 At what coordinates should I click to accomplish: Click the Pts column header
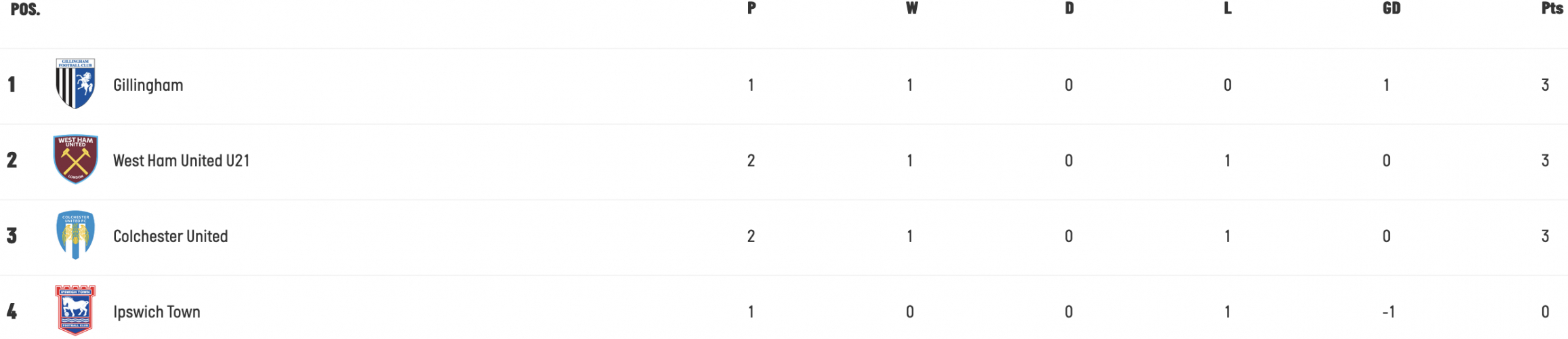pyautogui.click(x=1552, y=8)
